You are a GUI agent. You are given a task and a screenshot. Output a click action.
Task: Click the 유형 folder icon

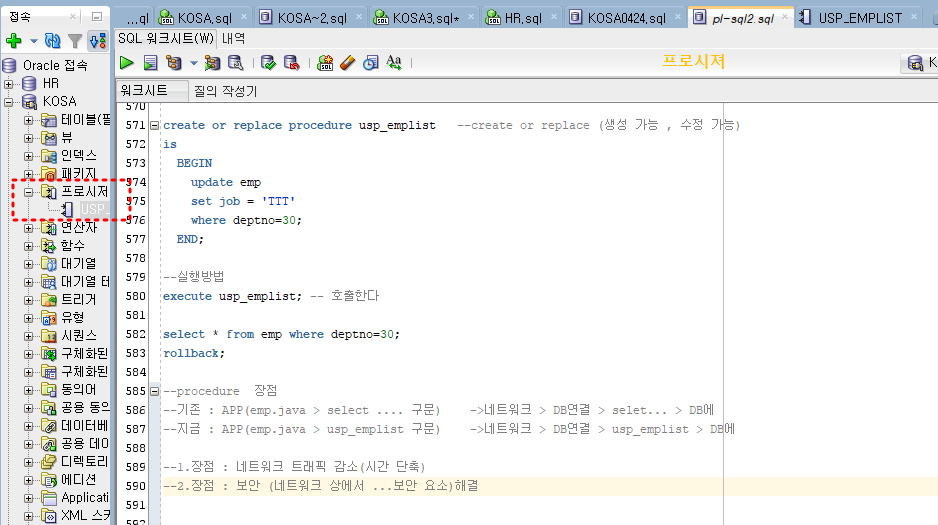pyautogui.click(x=49, y=318)
